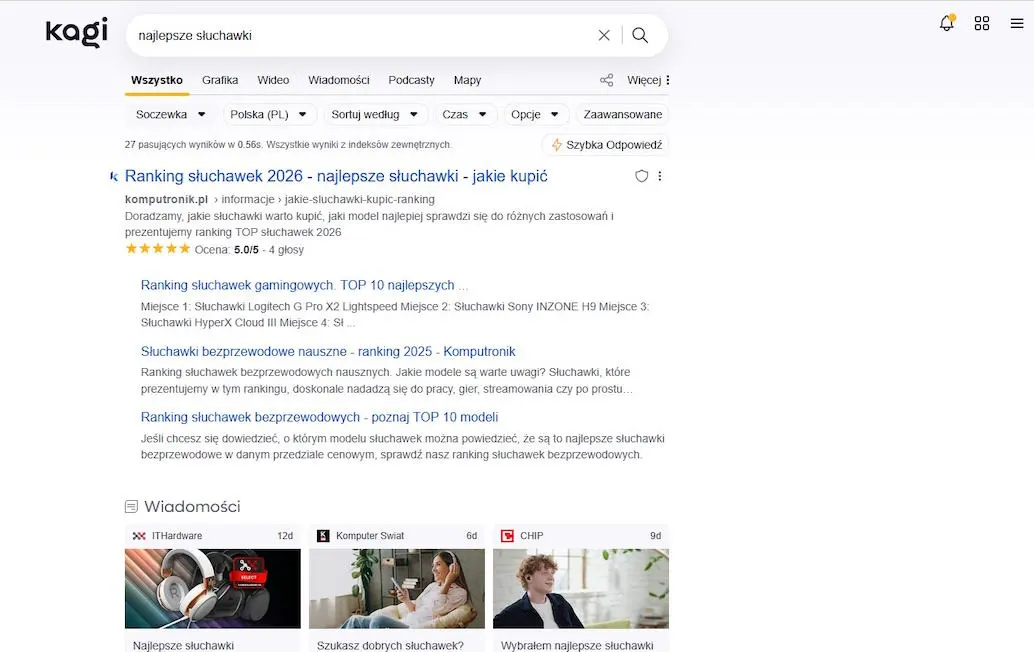1034x652 pixels.
Task: Open the Soczewka dropdown
Action: [x=170, y=114]
